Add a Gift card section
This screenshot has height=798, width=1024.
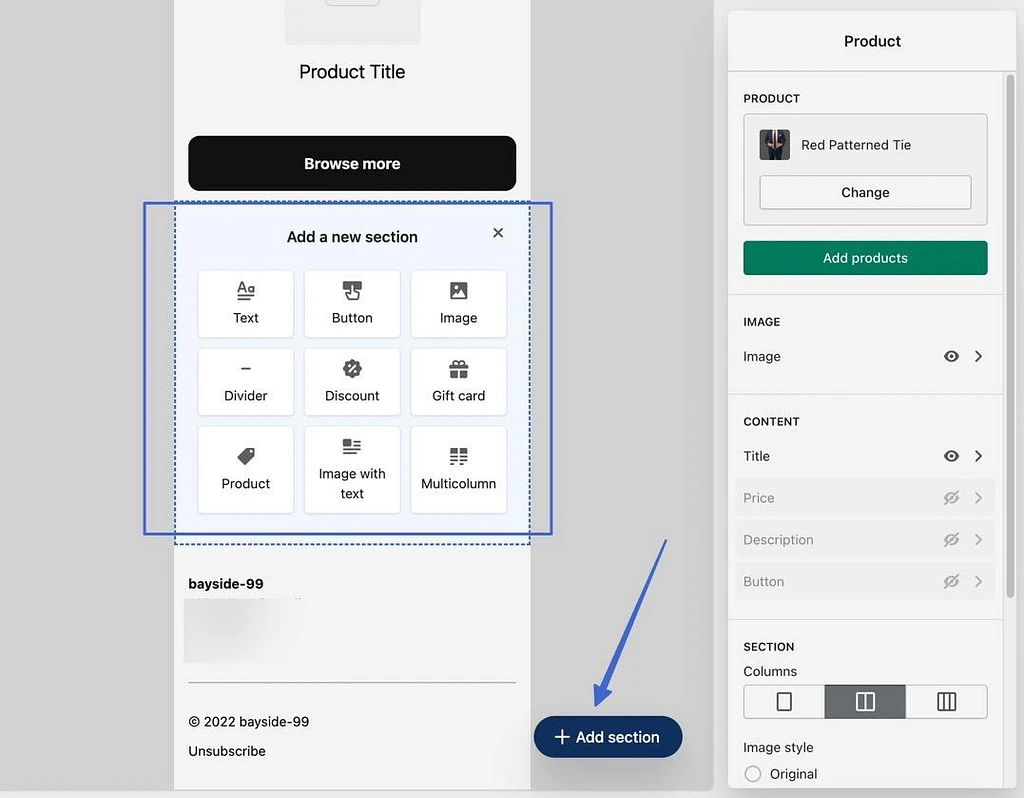coord(458,382)
